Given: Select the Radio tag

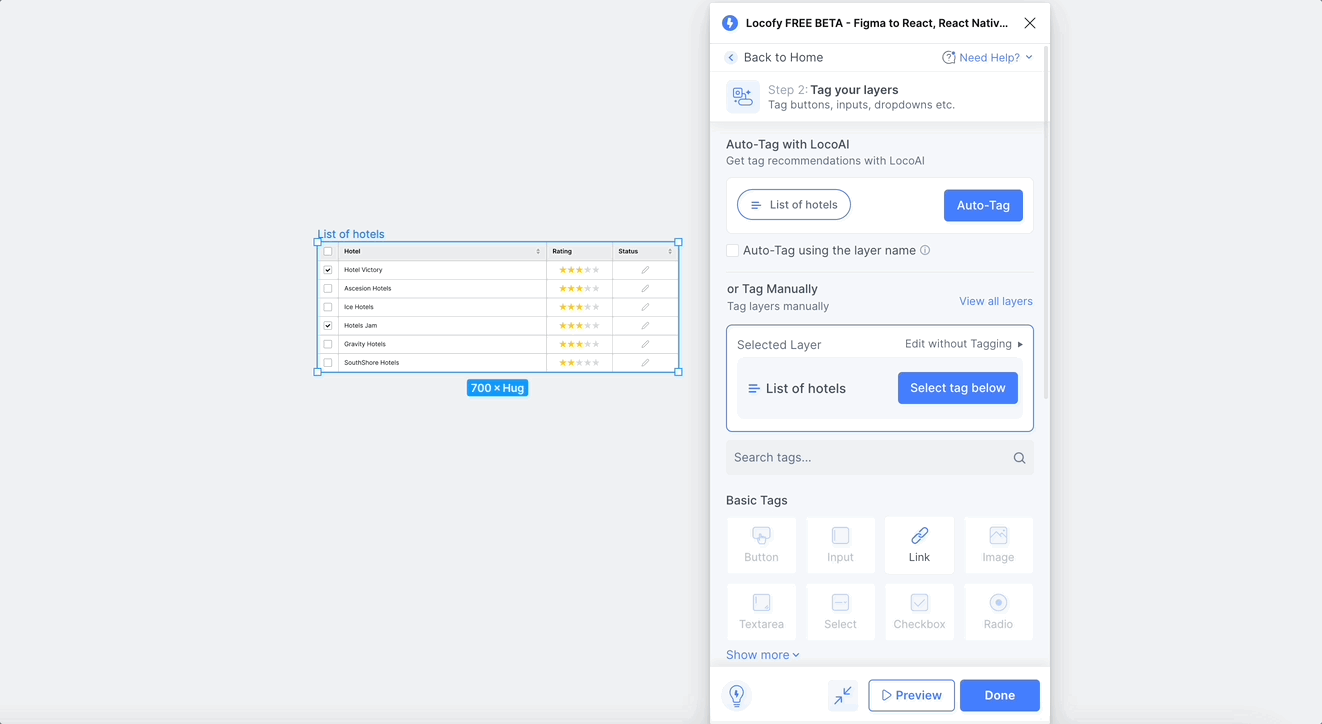Looking at the screenshot, I should pyautogui.click(x=998, y=611).
